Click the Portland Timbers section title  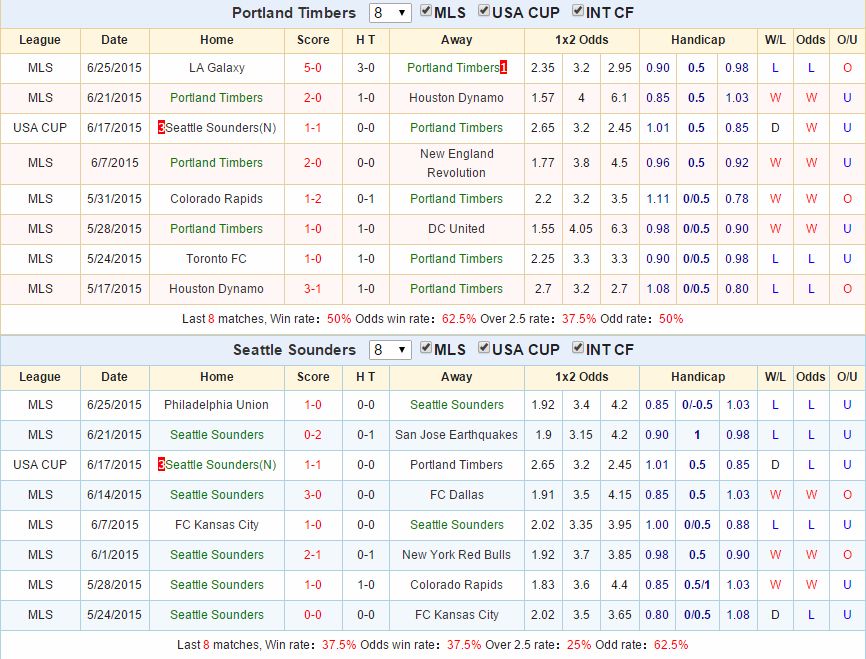click(294, 13)
